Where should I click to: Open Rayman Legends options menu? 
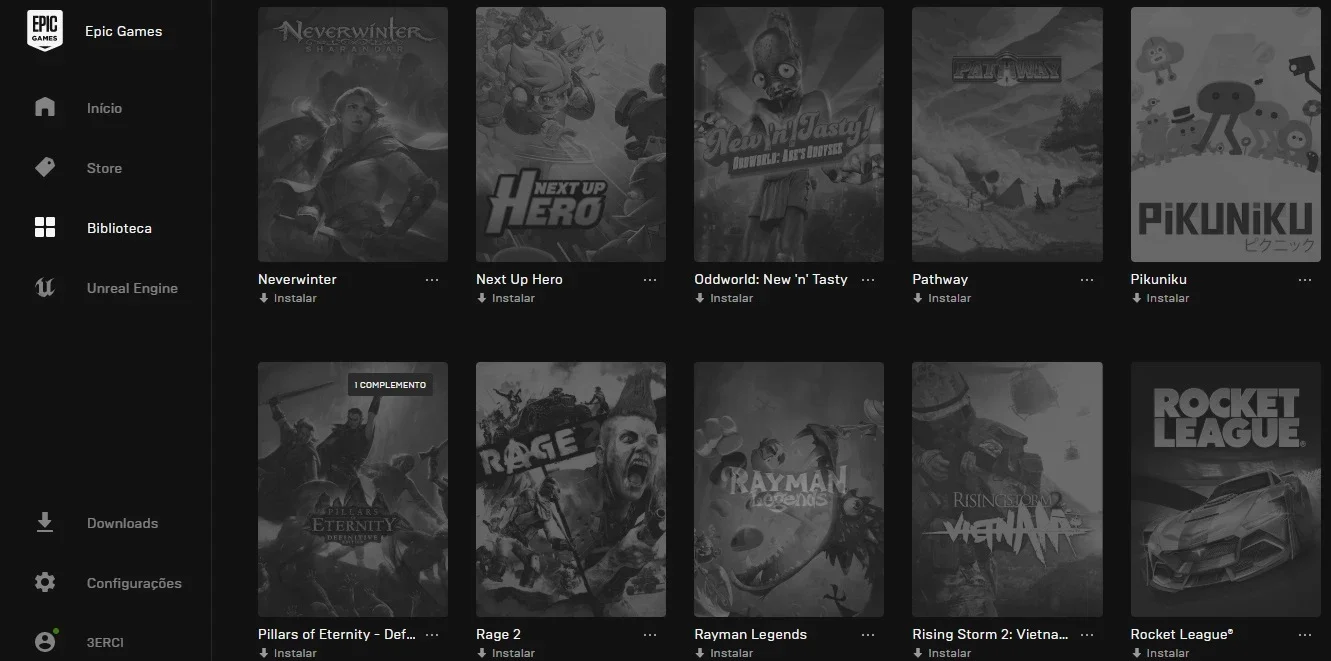click(868, 635)
